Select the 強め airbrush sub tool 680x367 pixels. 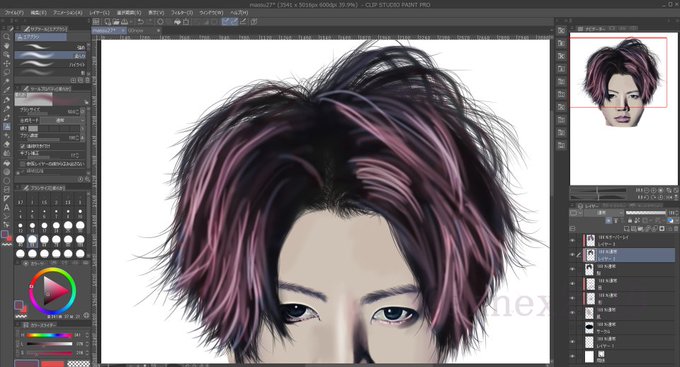tap(51, 47)
